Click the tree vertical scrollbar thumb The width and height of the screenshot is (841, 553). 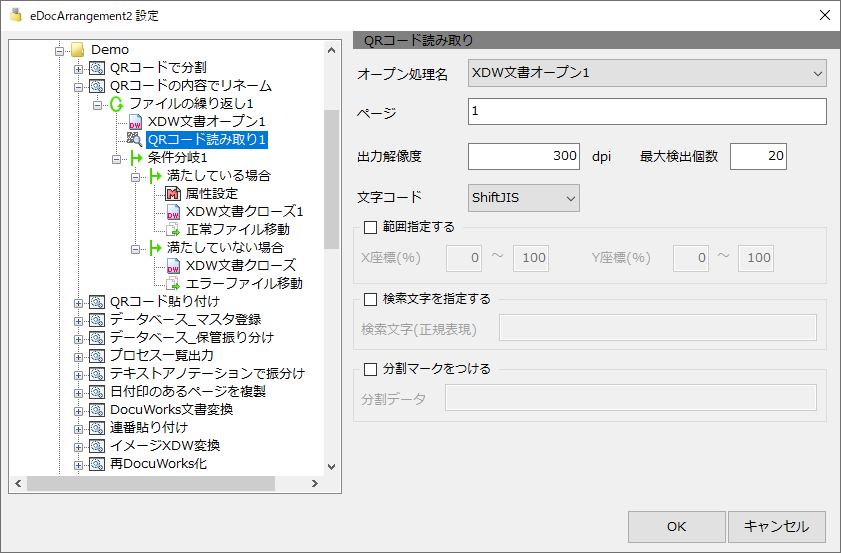coord(331,179)
